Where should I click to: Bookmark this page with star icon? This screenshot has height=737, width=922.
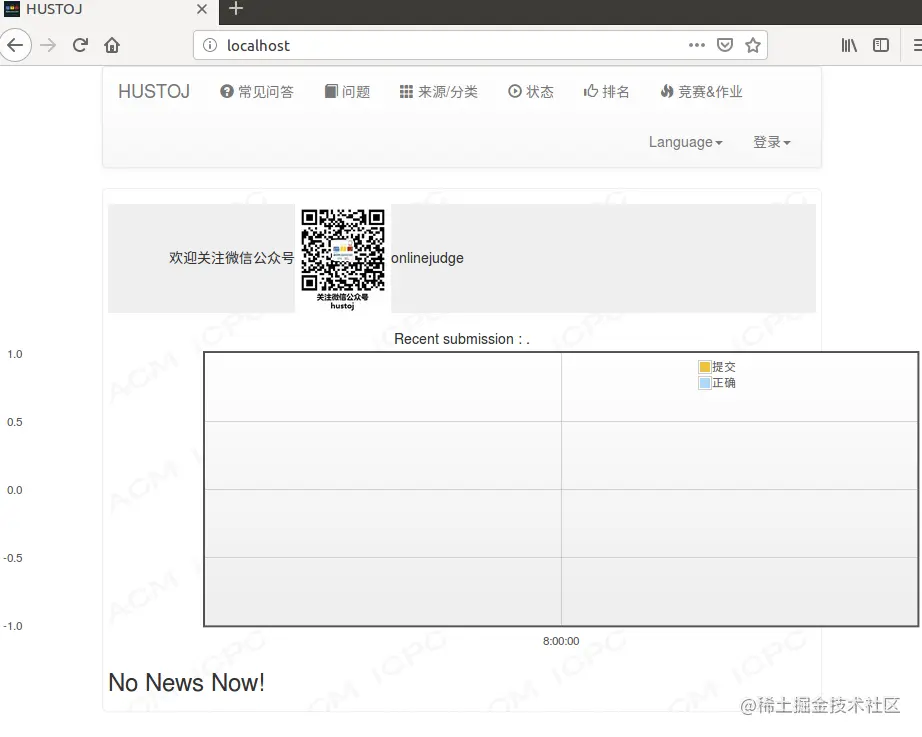[753, 45]
